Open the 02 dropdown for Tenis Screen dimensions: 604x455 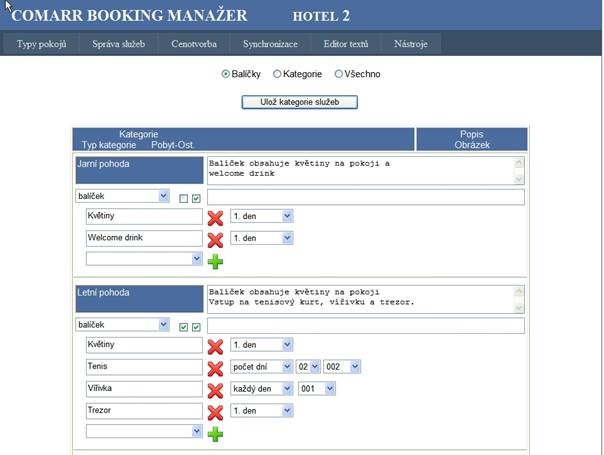308,367
